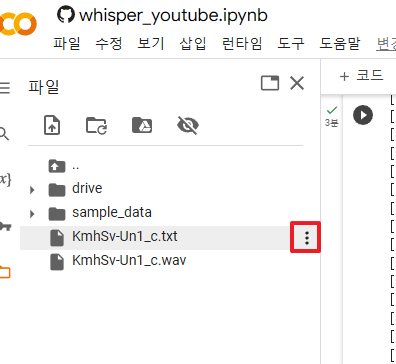Screen dimensions: 396x364
Task: Run the cell with play button
Action: (363, 115)
